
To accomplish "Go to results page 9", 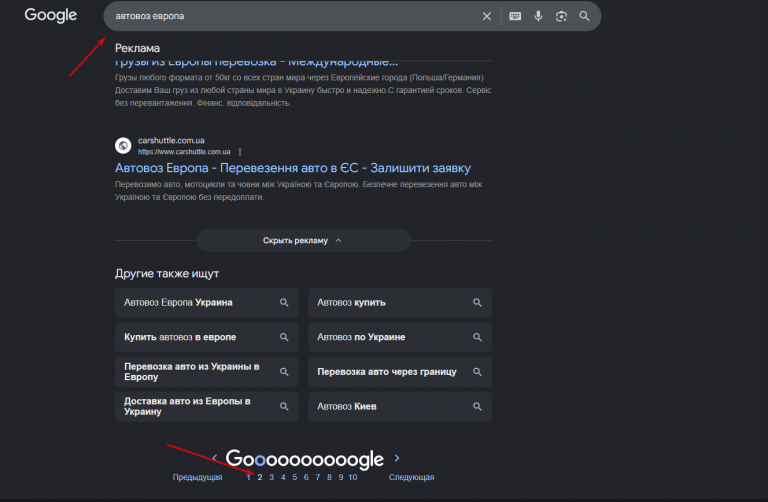I will click(x=341, y=477).
